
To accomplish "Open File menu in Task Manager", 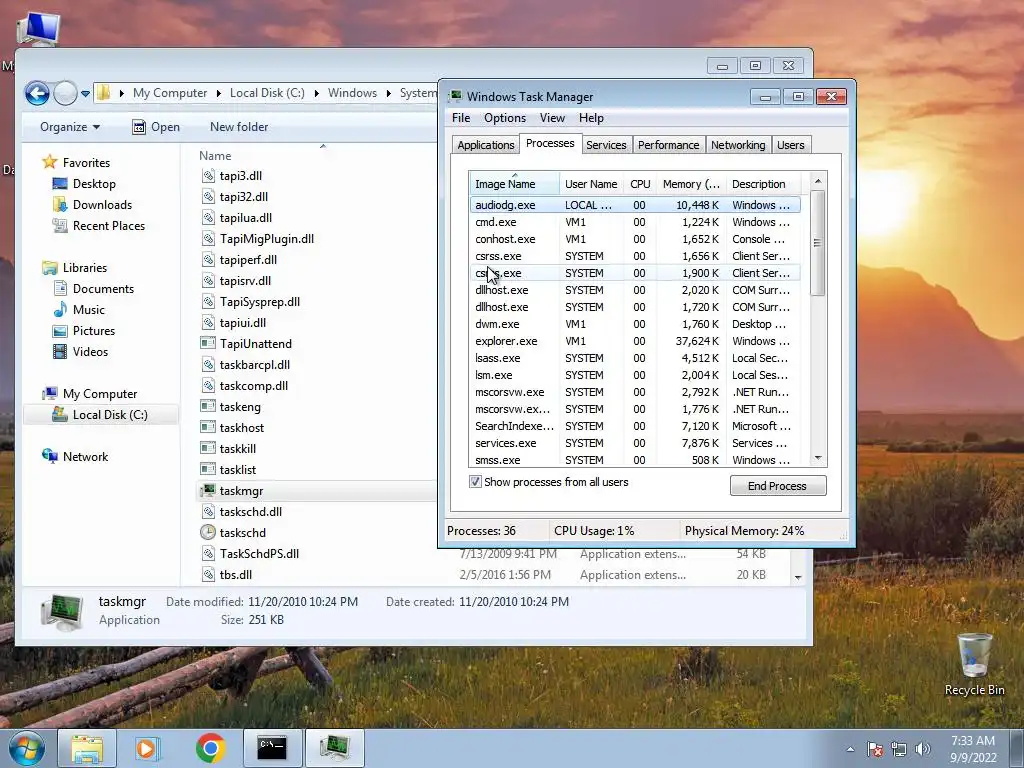I will click(461, 118).
